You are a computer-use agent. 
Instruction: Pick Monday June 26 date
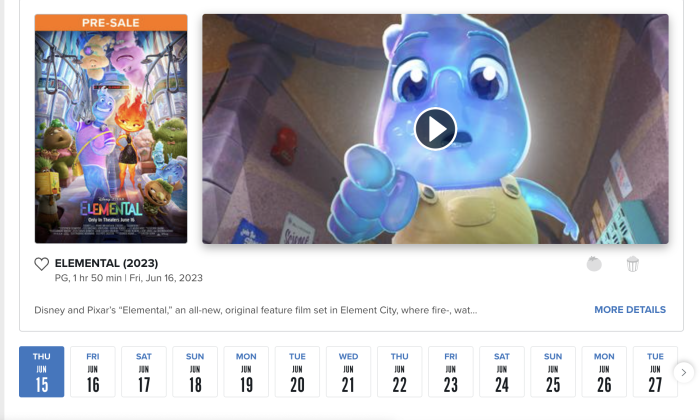pyautogui.click(x=604, y=371)
